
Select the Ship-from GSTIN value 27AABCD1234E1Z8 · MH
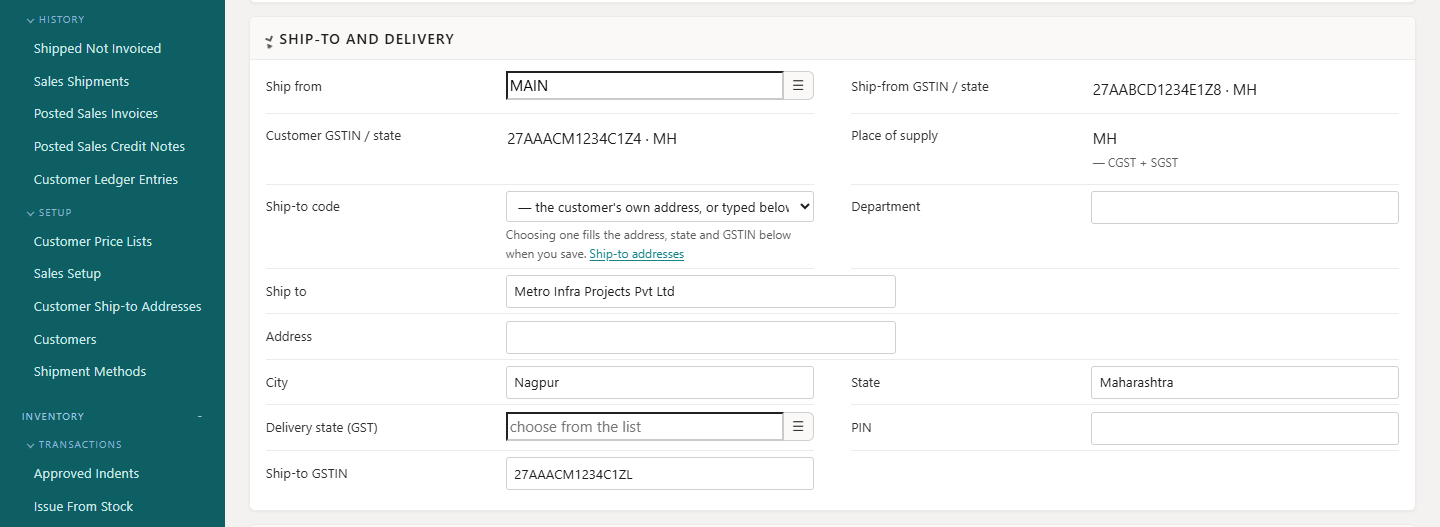[1175, 89]
